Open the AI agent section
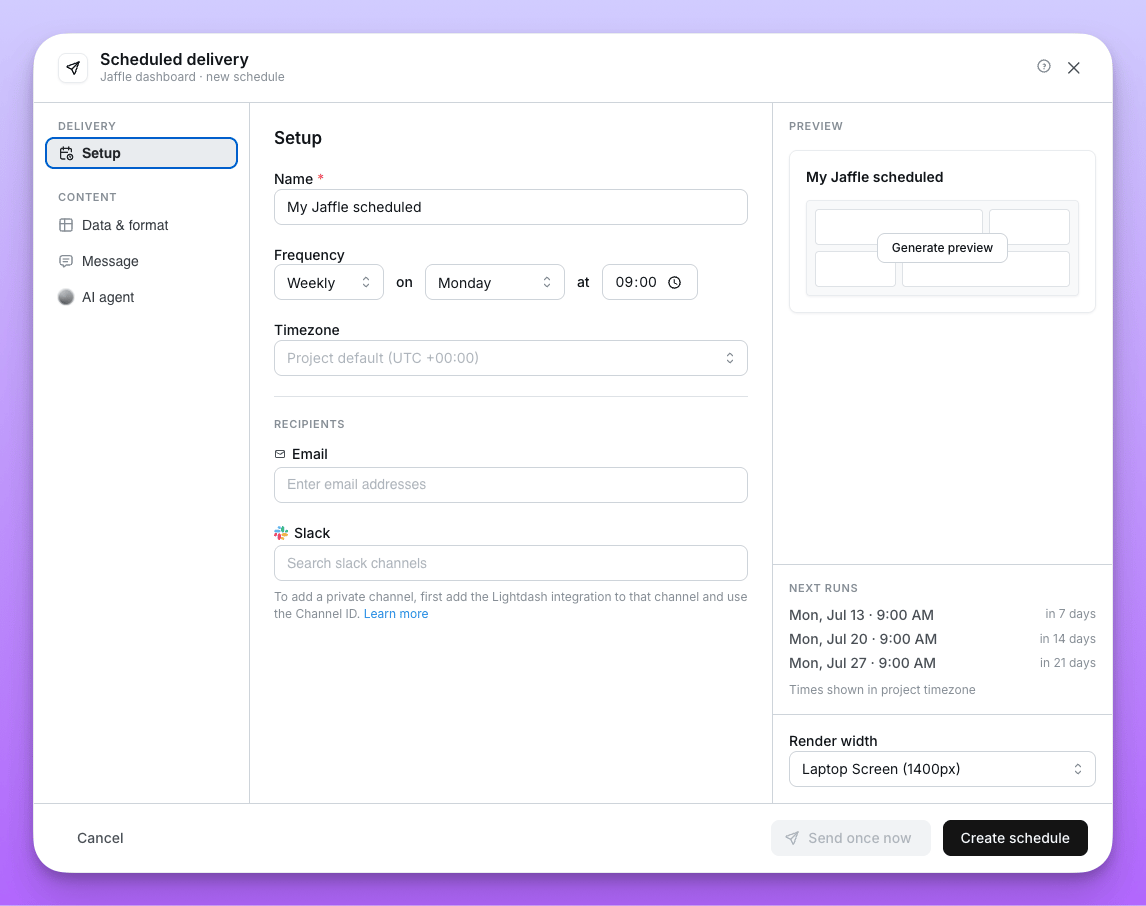Screen dimensions: 1146x906 coord(142,297)
